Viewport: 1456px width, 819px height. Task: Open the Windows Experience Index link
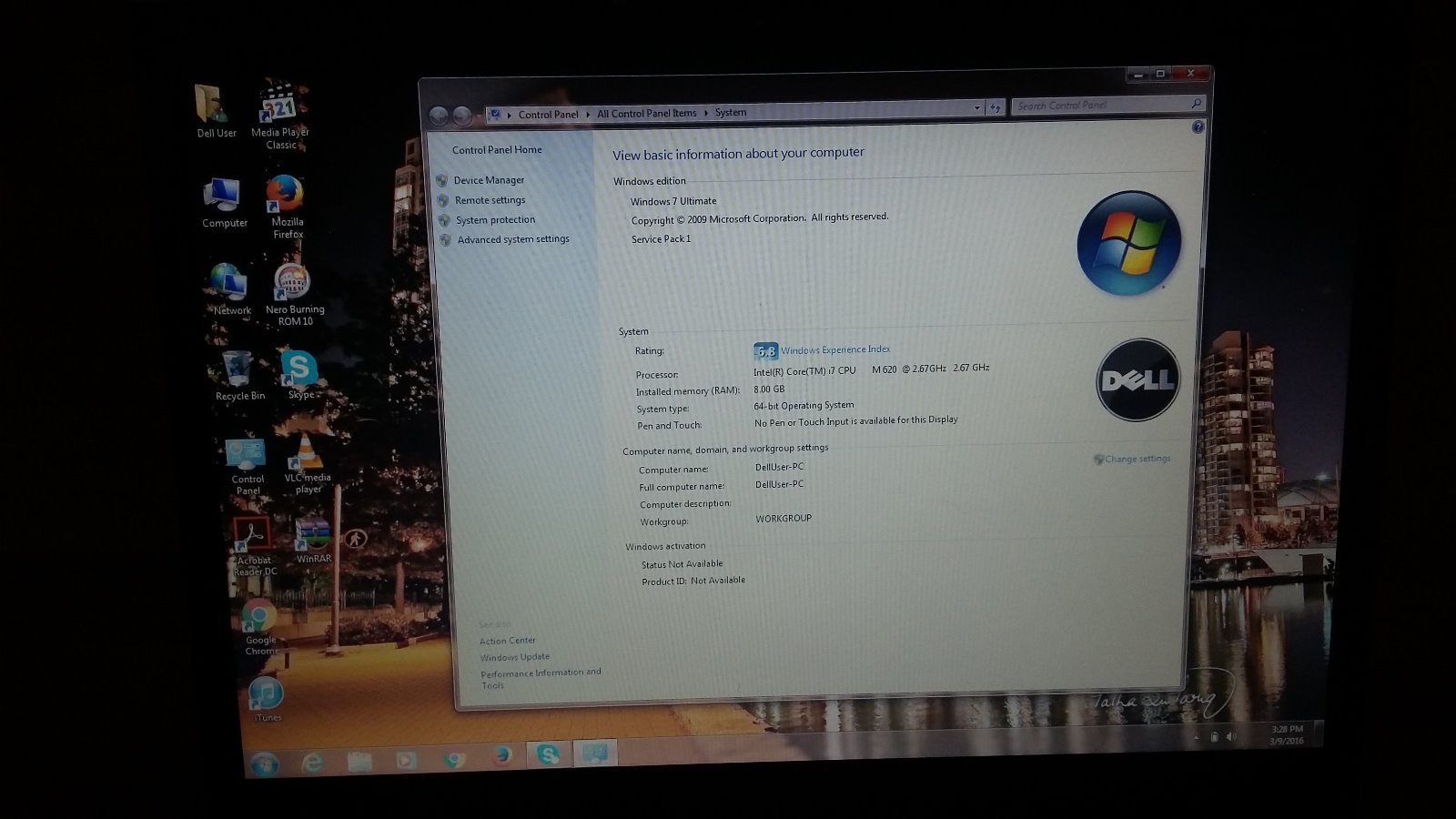click(835, 349)
